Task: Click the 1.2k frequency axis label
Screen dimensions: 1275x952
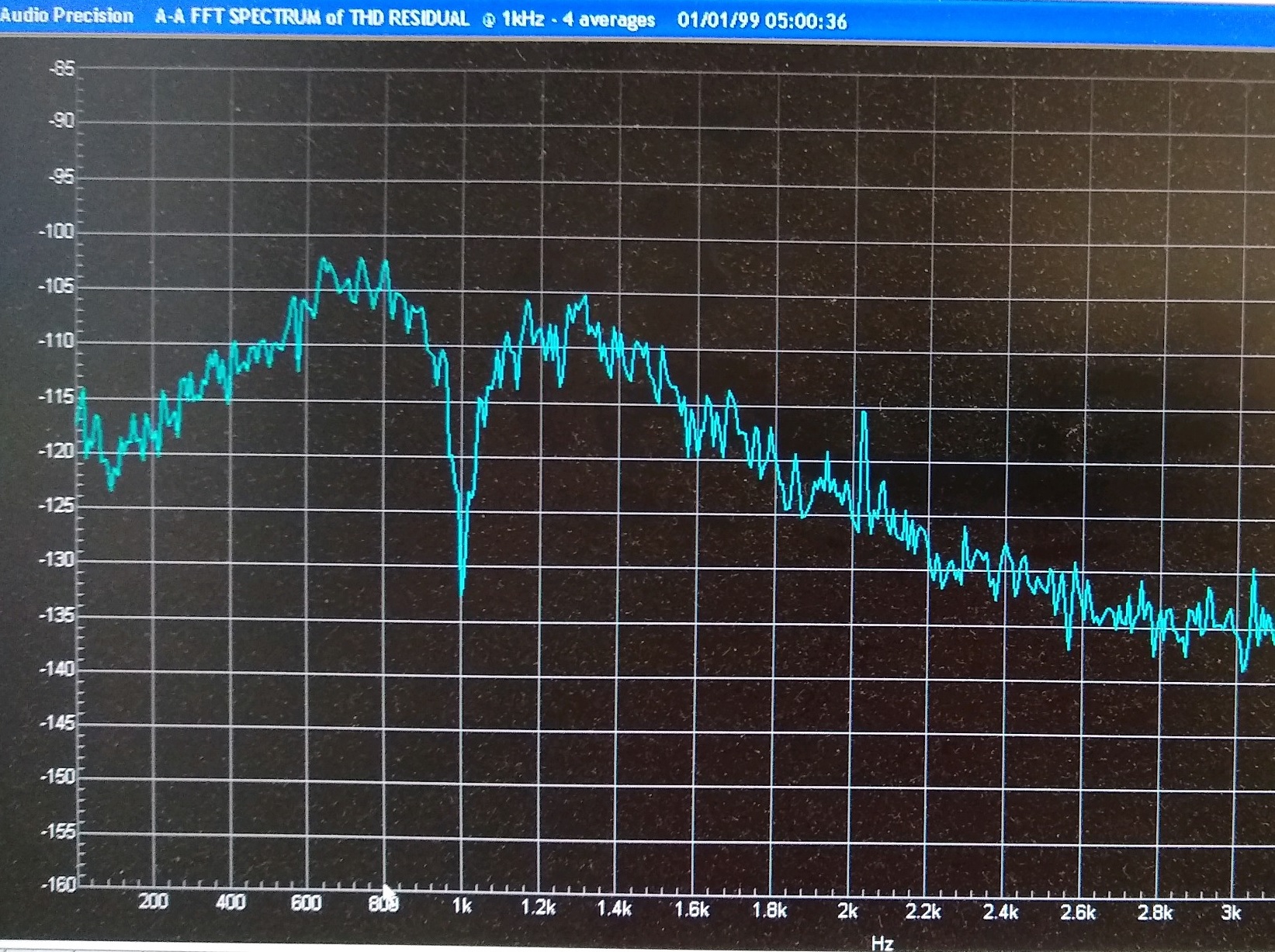Action: (539, 907)
